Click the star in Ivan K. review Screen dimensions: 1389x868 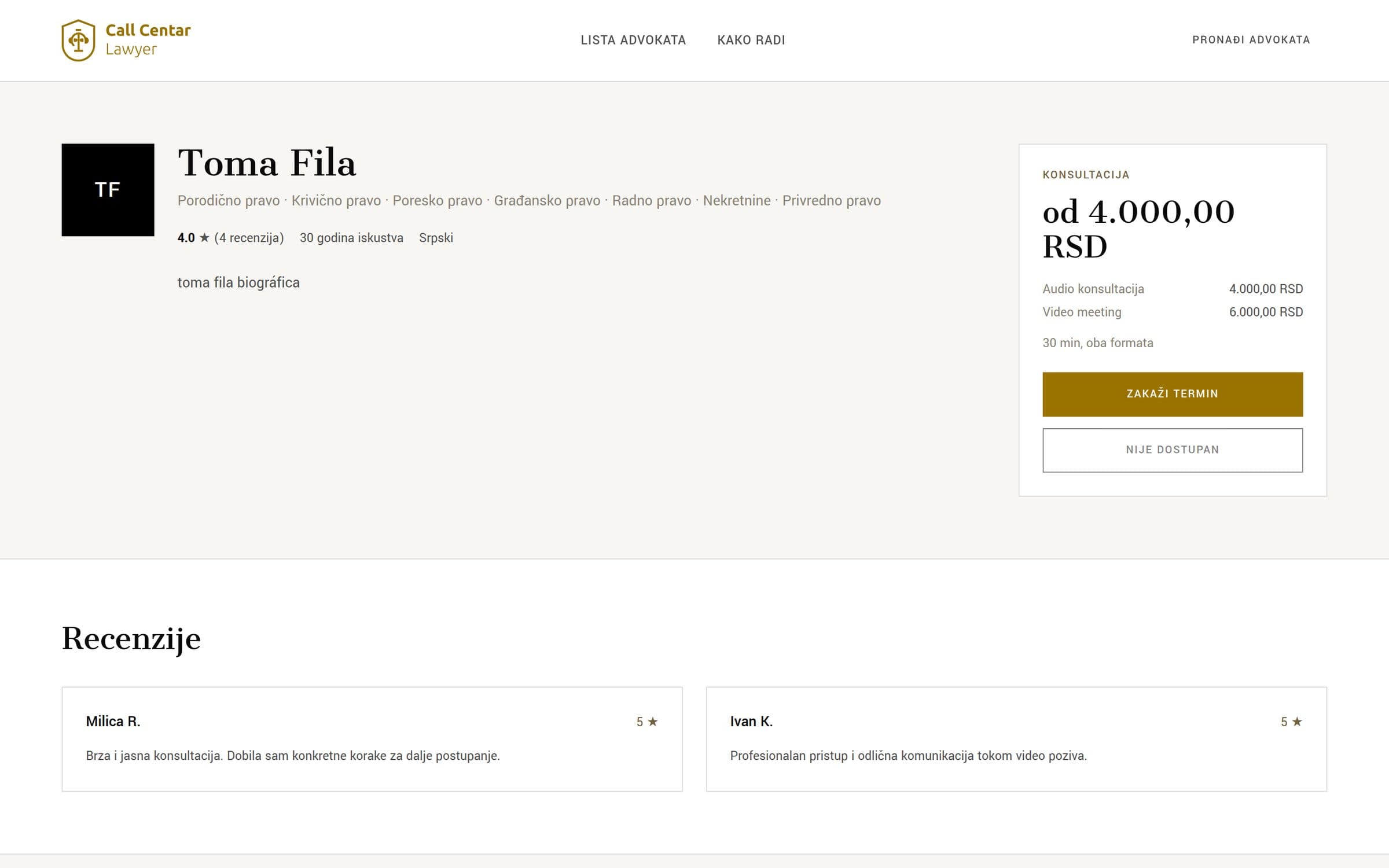1297,722
